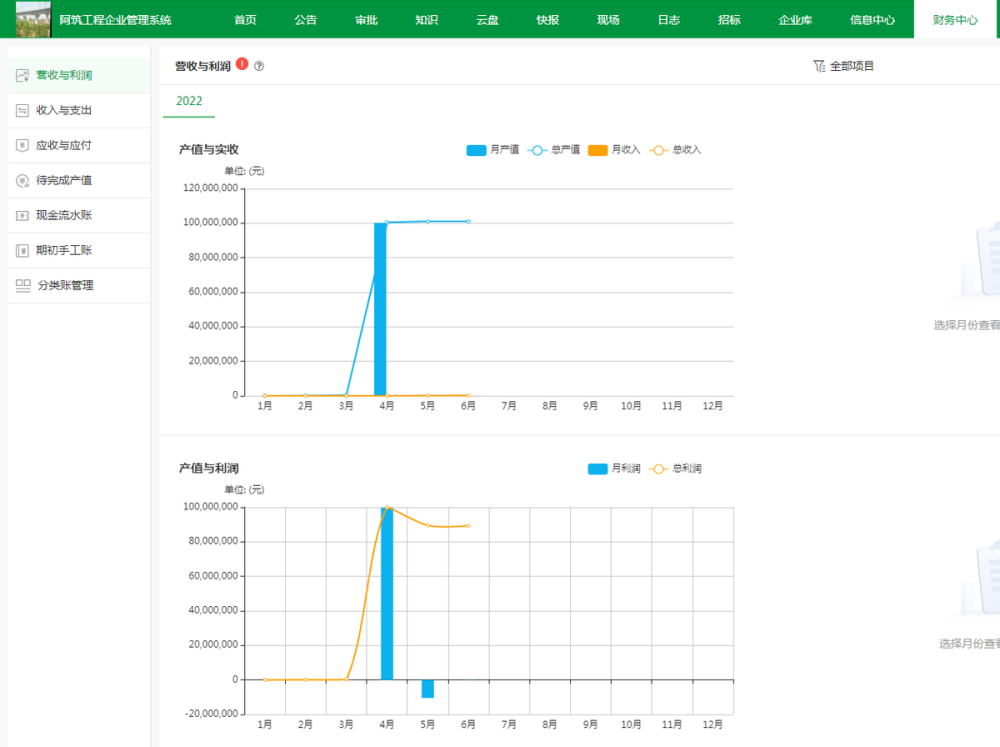Open 期初手工账 sidebar item
Screen dimensions: 1000x747
point(79,251)
